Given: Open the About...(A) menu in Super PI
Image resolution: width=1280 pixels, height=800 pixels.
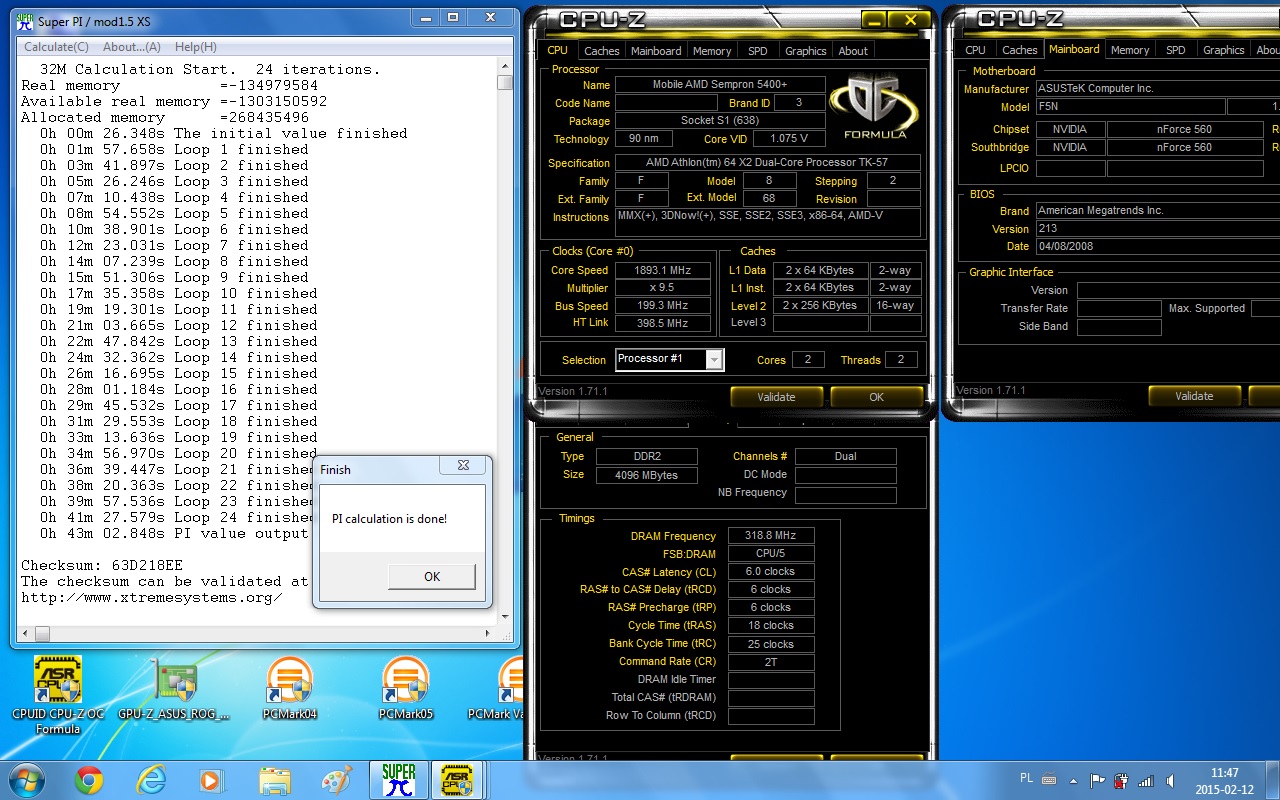Looking at the screenshot, I should [x=132, y=47].
